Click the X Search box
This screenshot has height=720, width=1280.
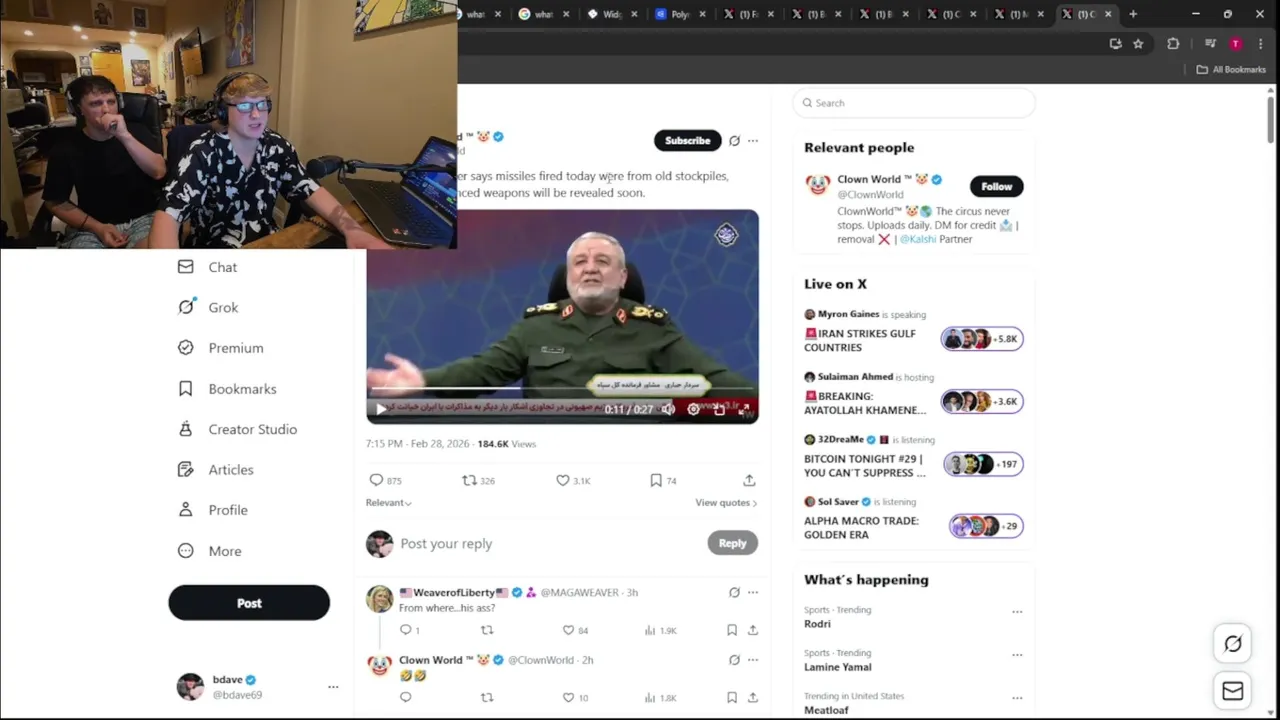[x=914, y=103]
